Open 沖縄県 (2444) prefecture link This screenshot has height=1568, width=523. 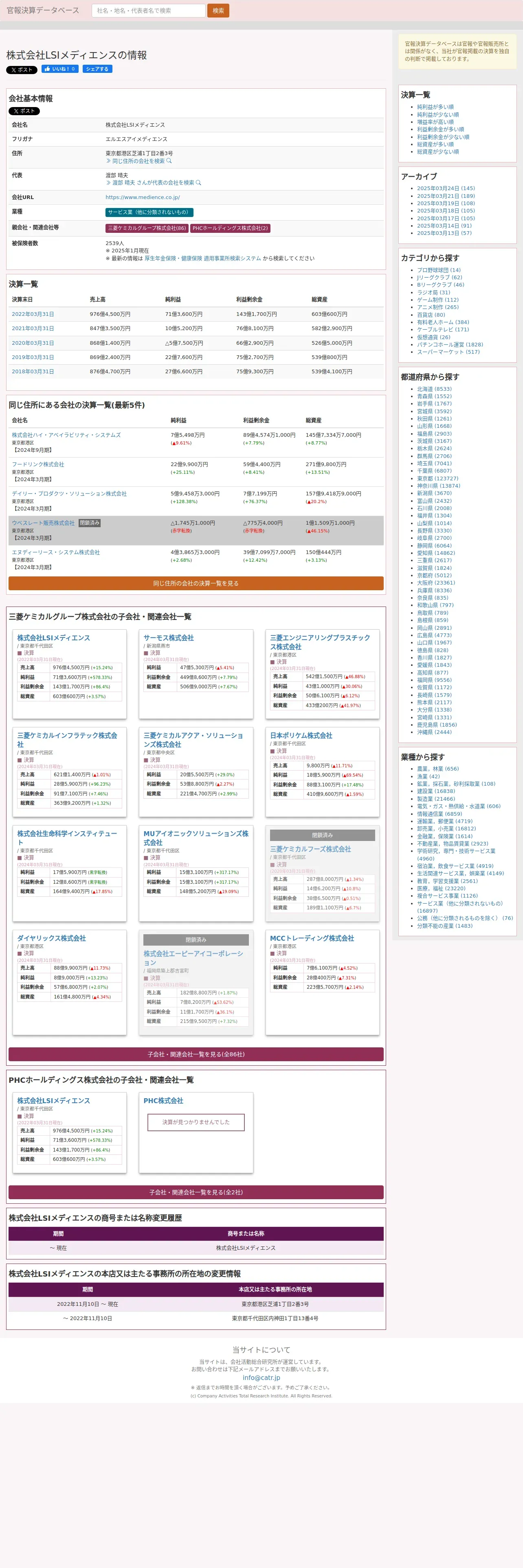click(434, 732)
